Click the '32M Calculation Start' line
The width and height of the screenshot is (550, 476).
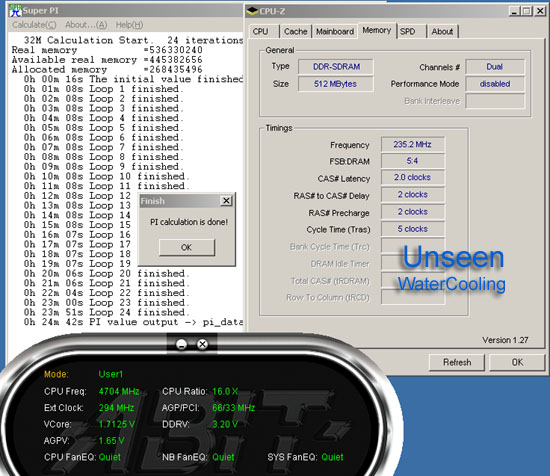click(x=133, y=40)
